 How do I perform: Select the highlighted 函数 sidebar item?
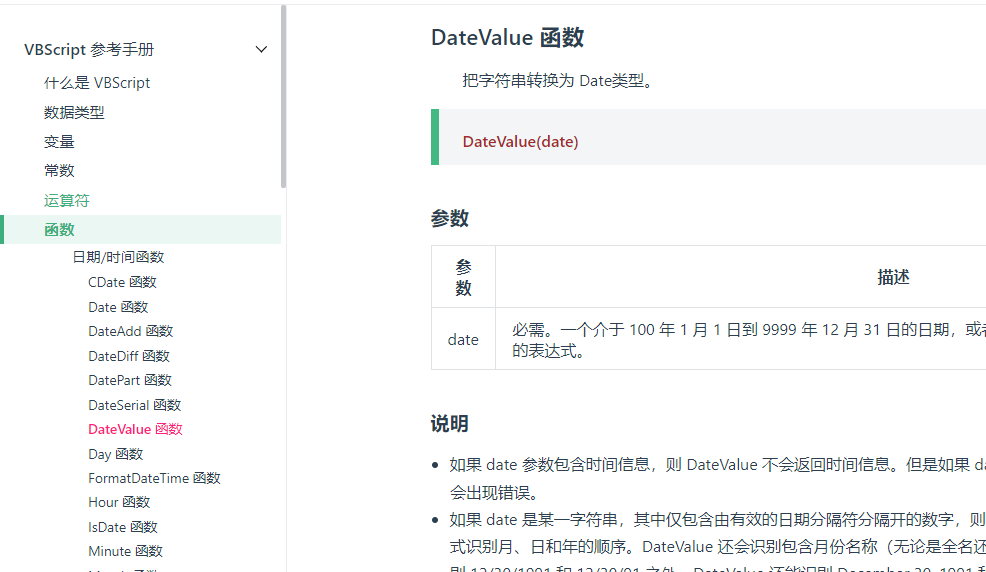[141, 229]
